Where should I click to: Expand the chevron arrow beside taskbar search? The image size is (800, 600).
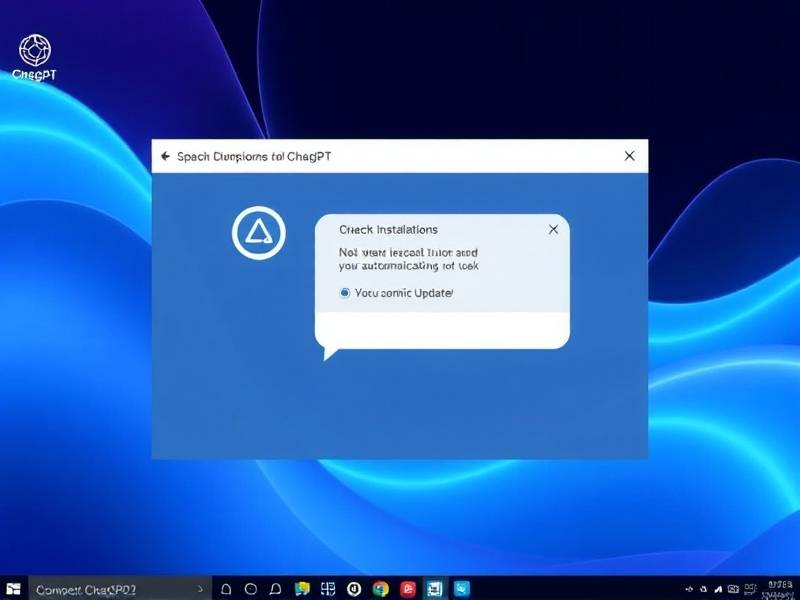tap(200, 589)
